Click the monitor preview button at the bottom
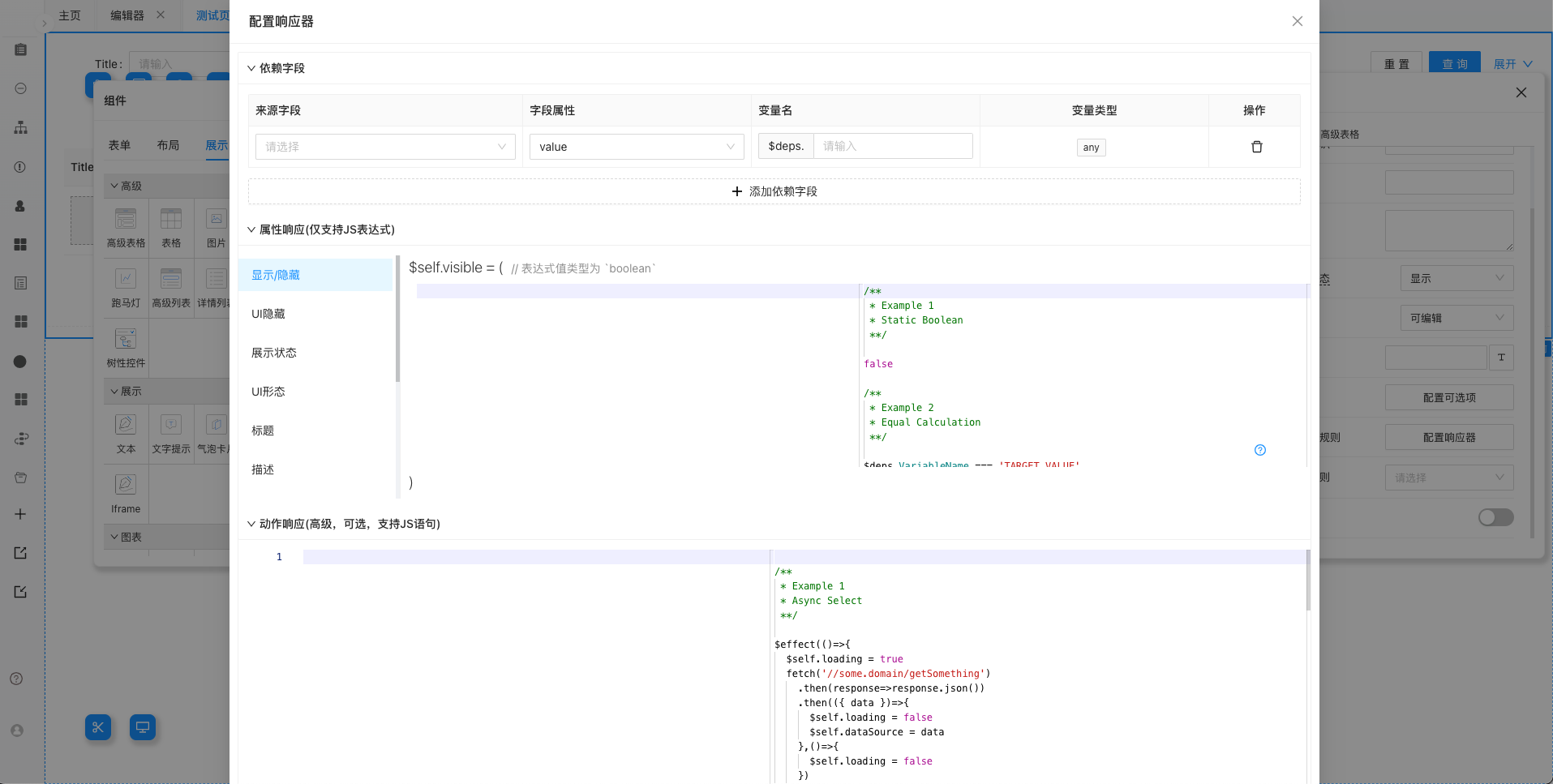Viewport: 1553px width, 784px height. click(x=143, y=727)
